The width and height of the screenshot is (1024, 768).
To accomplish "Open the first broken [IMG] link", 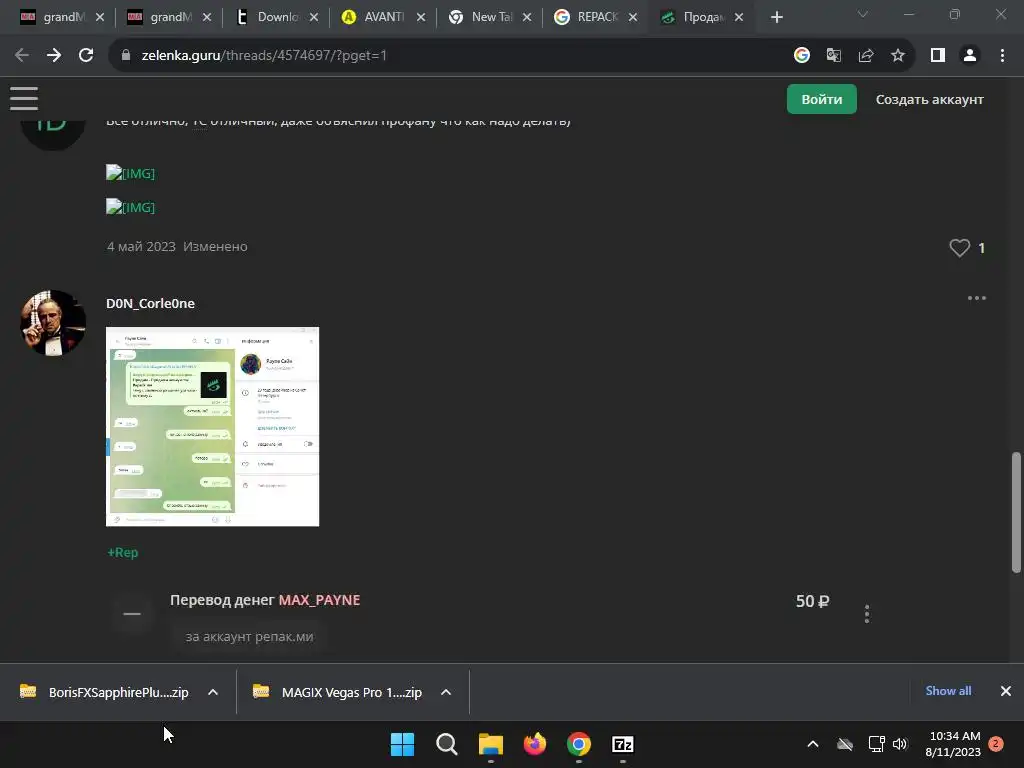I will [131, 173].
